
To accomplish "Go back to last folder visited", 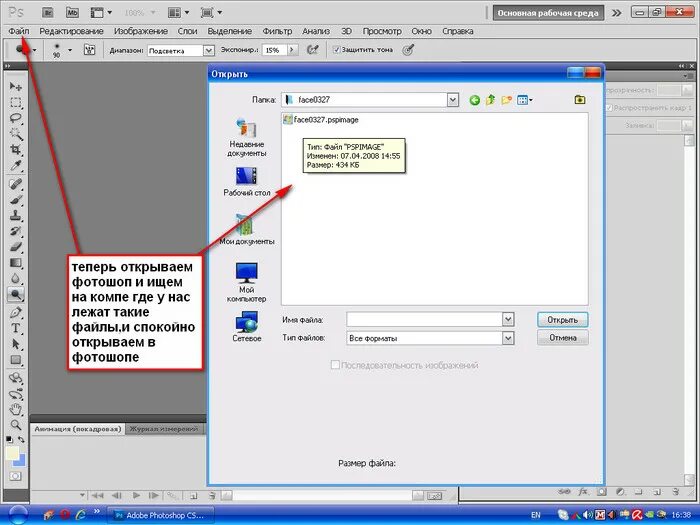I will [475, 100].
